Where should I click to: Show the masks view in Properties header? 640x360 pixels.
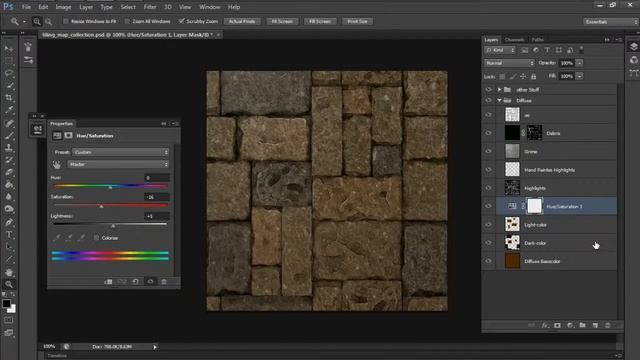(x=68, y=136)
